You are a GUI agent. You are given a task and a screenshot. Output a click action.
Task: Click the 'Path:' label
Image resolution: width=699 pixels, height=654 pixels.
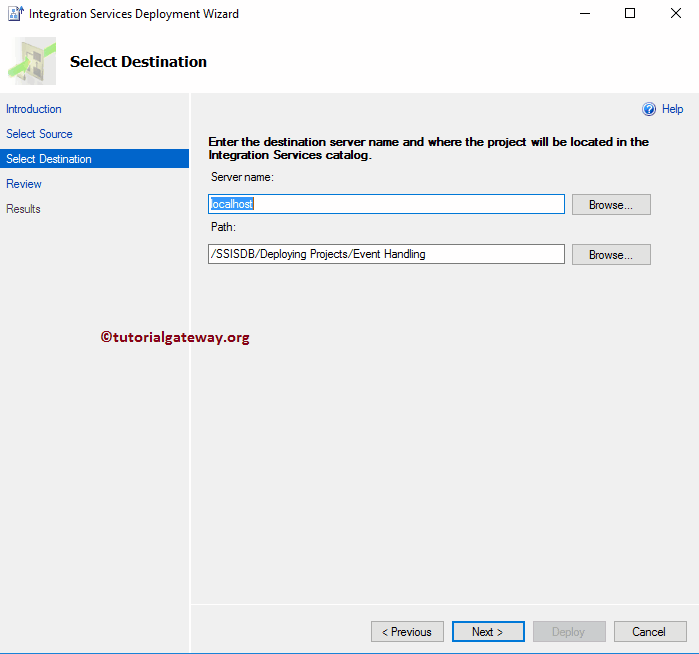(x=223, y=227)
